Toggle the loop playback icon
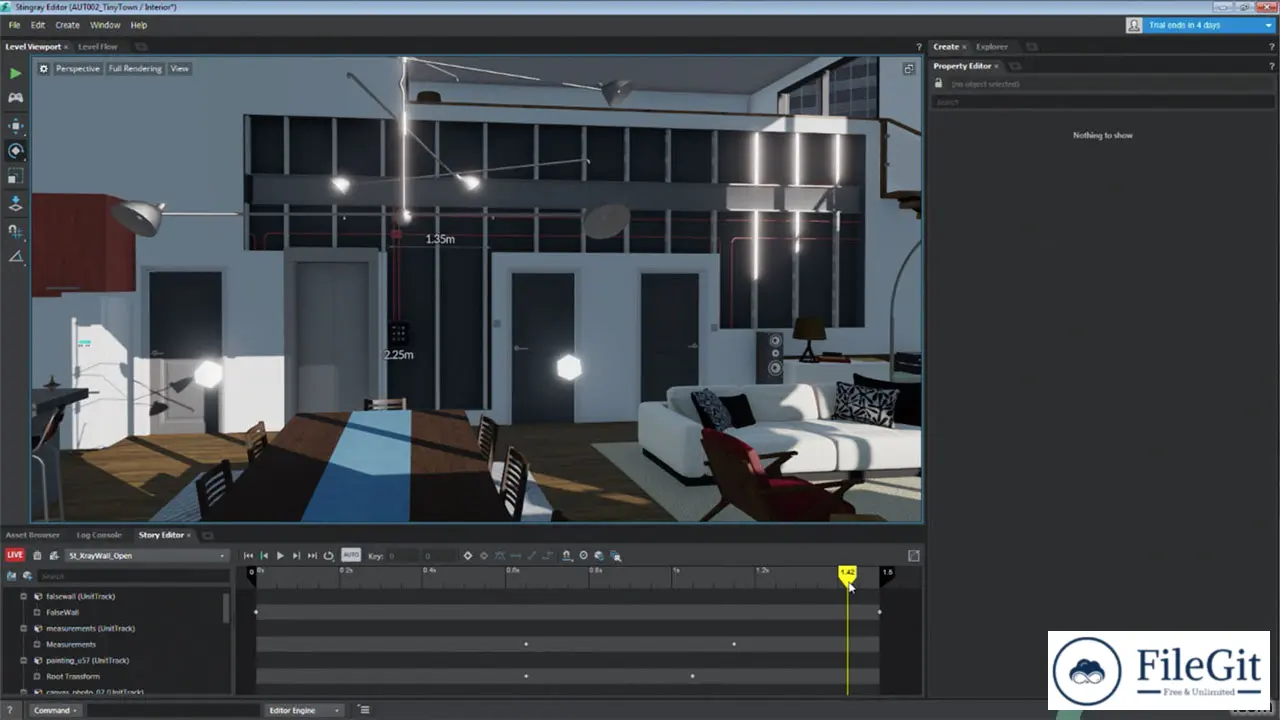The width and height of the screenshot is (1280, 720). (328, 556)
